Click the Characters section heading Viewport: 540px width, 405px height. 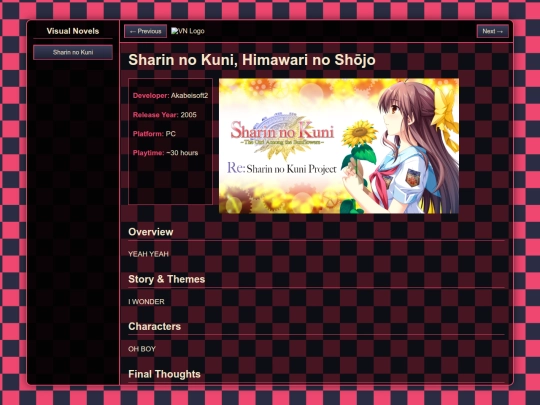point(154,326)
